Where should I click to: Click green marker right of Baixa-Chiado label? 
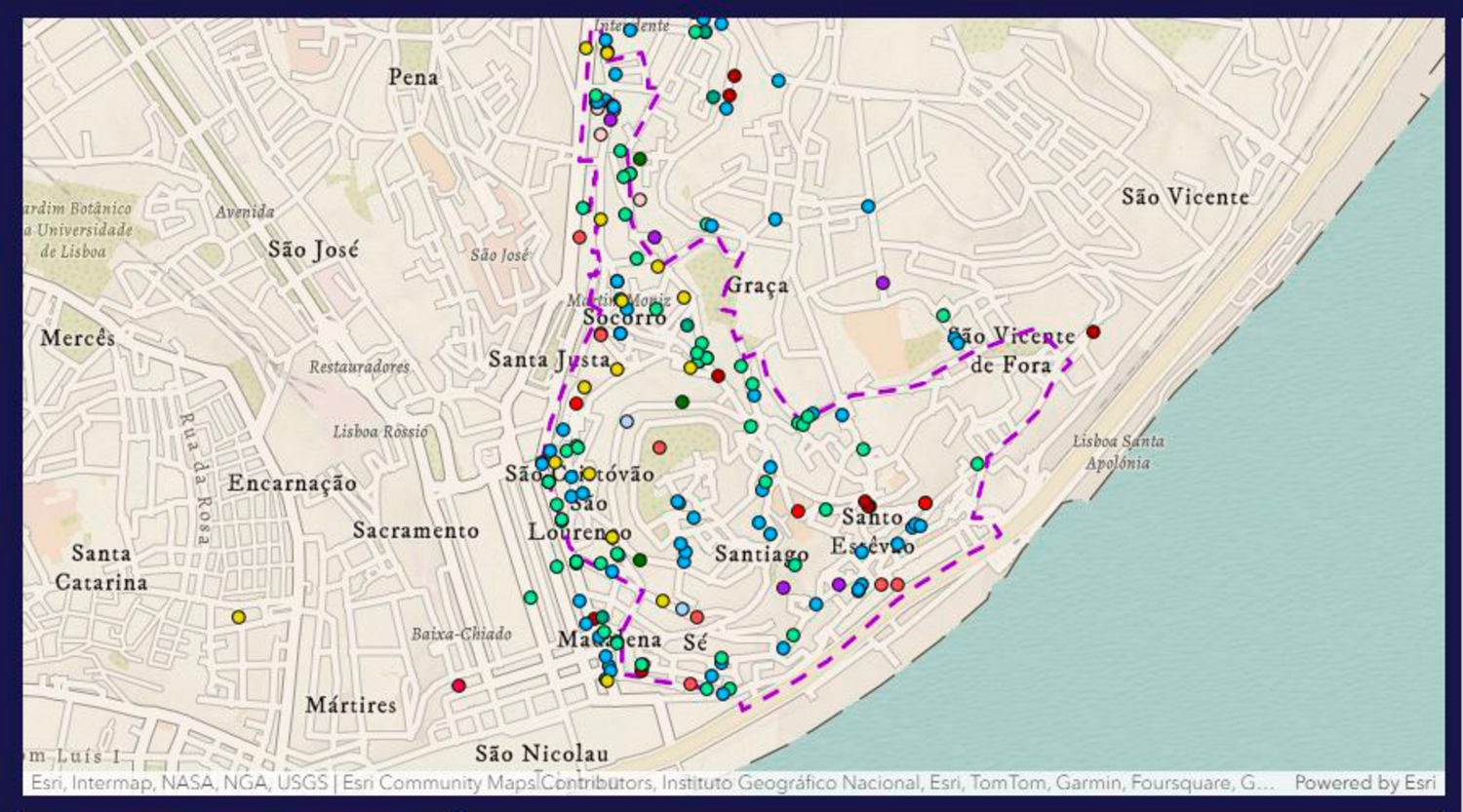(x=530, y=598)
